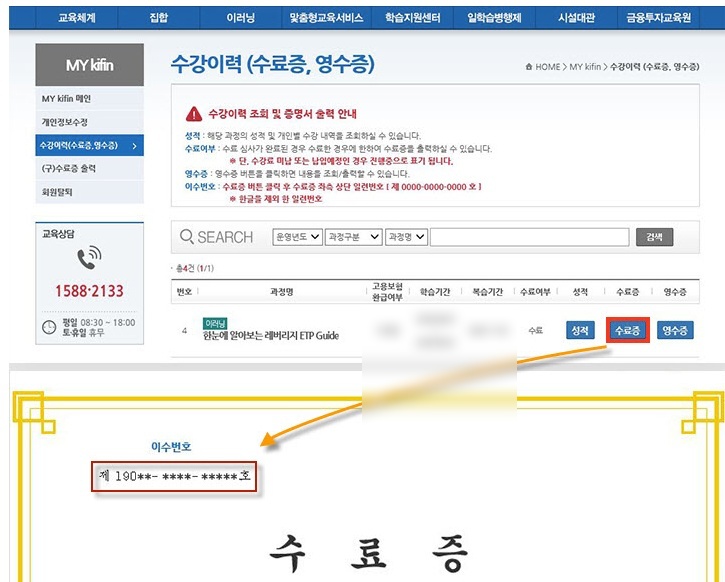Viewport: 725px width, 582px height.
Task: Open the 과정명 dropdown selector
Action: tap(407, 237)
